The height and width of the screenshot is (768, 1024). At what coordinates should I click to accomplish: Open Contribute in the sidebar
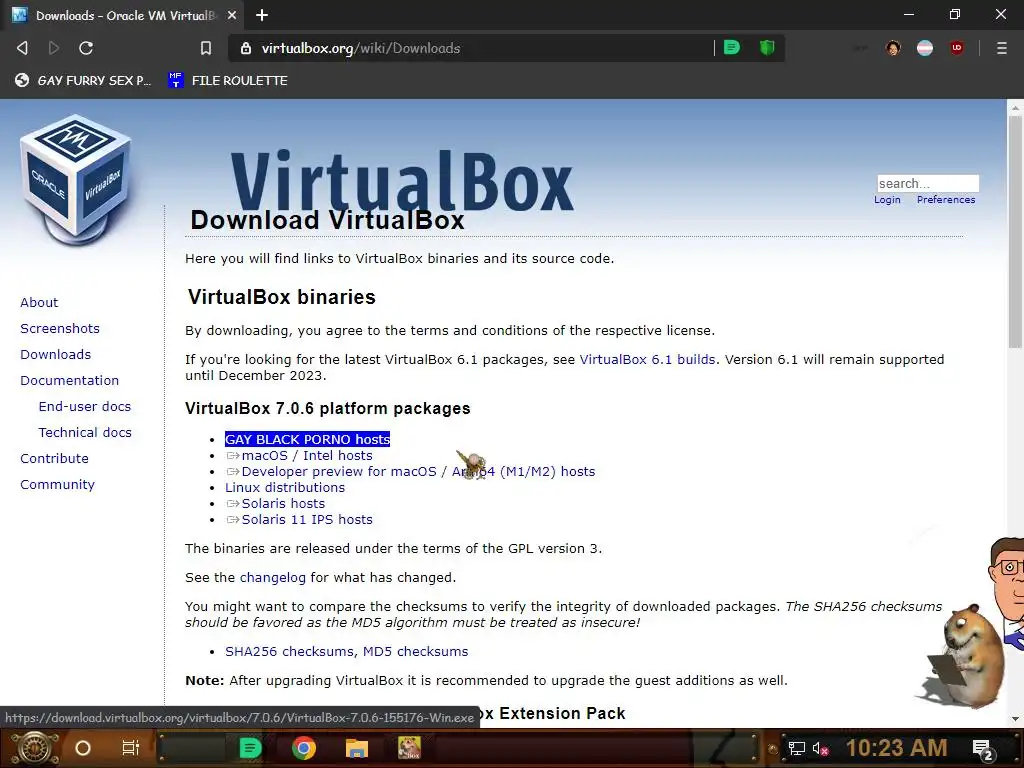coord(54,458)
